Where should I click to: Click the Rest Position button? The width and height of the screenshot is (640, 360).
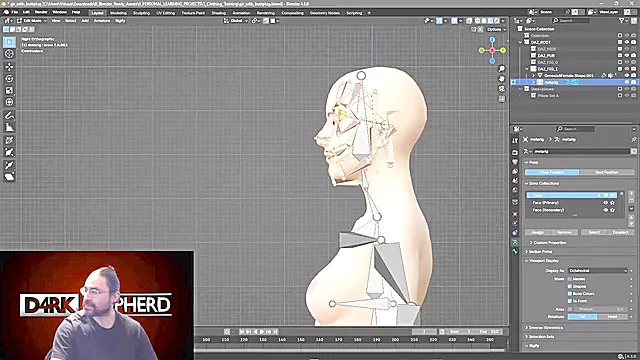[607, 172]
